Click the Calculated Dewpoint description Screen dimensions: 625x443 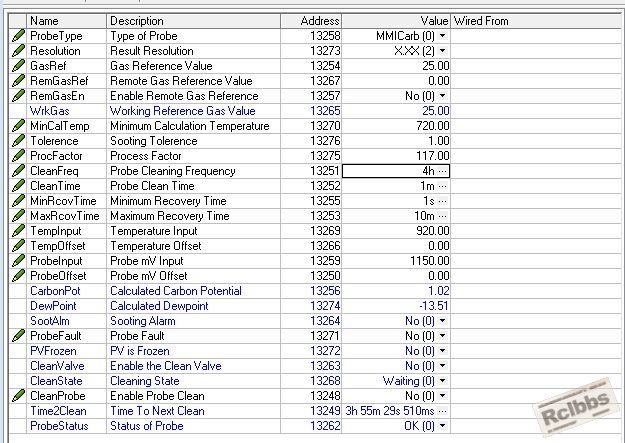point(159,306)
